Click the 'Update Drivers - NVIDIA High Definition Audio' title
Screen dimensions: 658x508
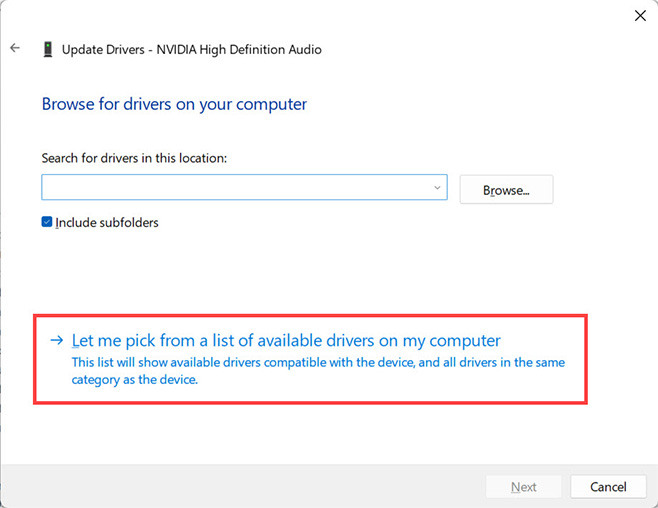[x=192, y=49]
